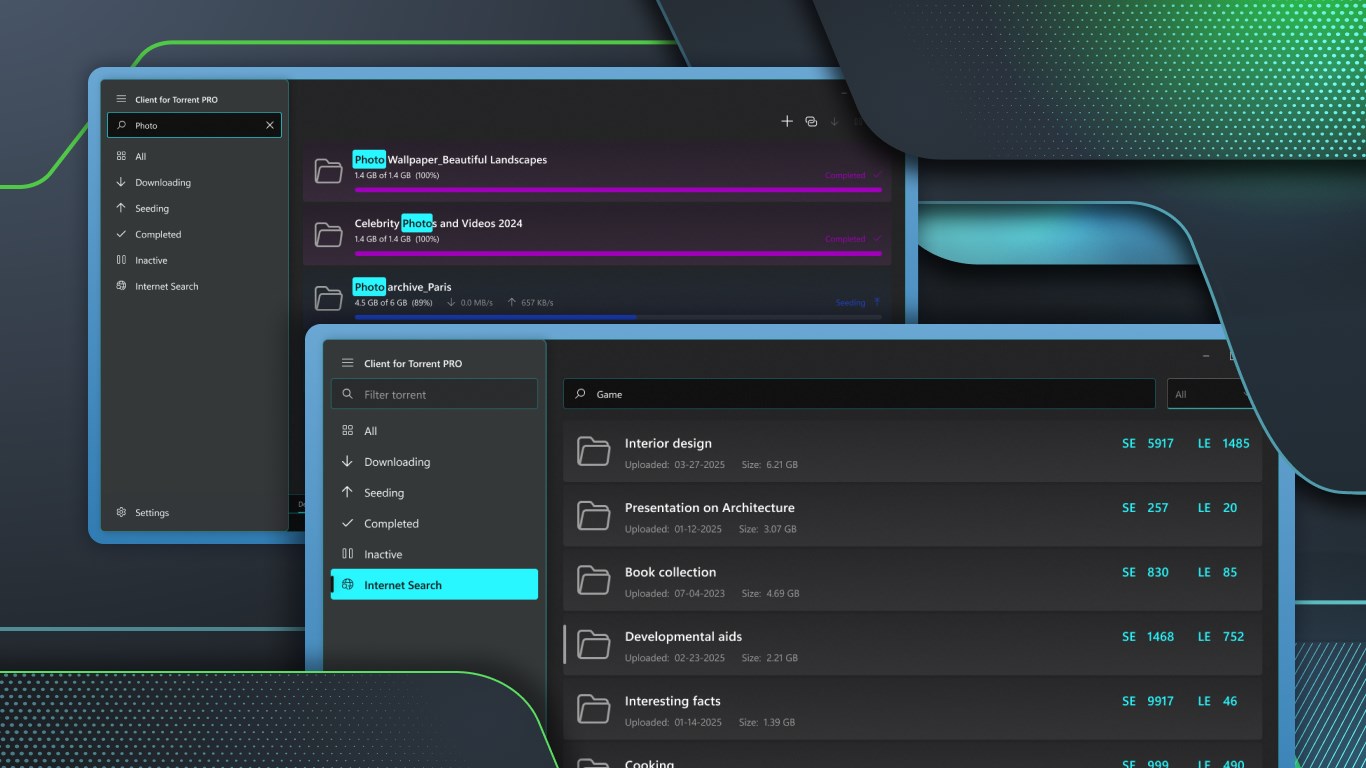Click the download arrow icon in the toolbar

835,121
